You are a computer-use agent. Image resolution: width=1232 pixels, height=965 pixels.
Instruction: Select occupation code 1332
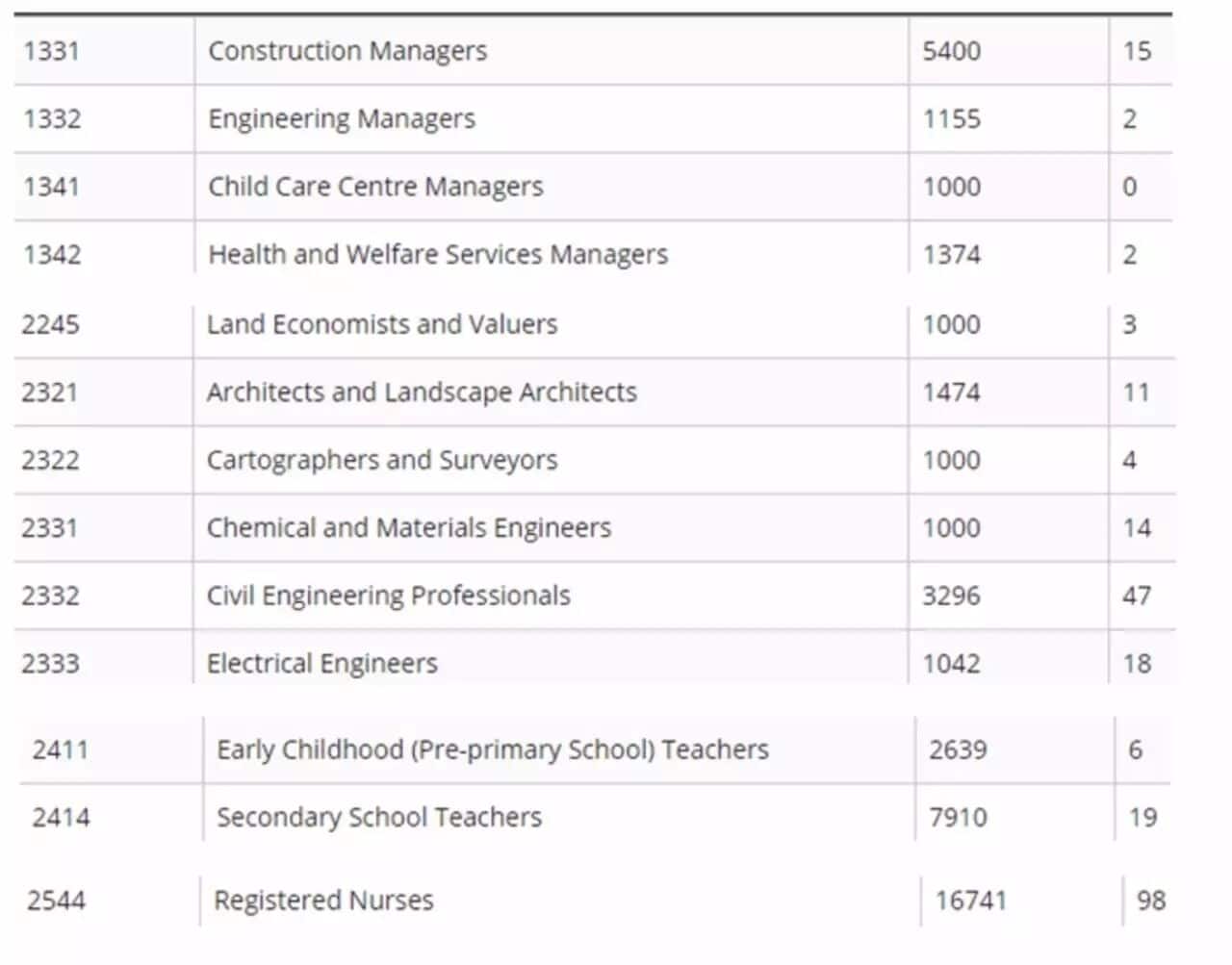point(52,119)
